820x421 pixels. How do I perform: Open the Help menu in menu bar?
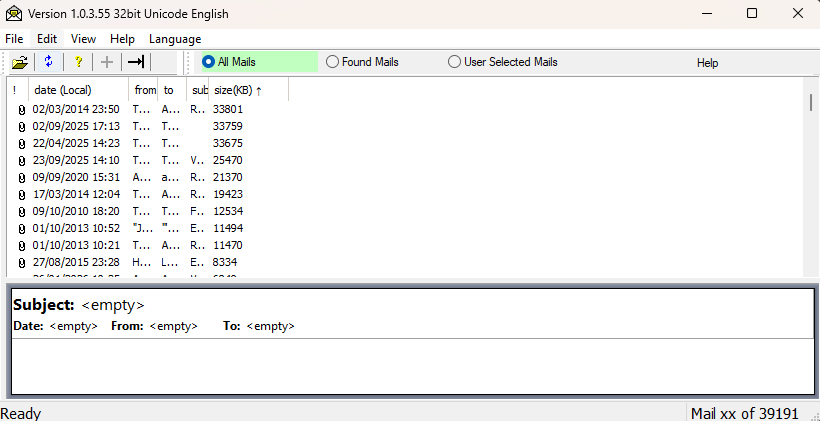point(122,39)
